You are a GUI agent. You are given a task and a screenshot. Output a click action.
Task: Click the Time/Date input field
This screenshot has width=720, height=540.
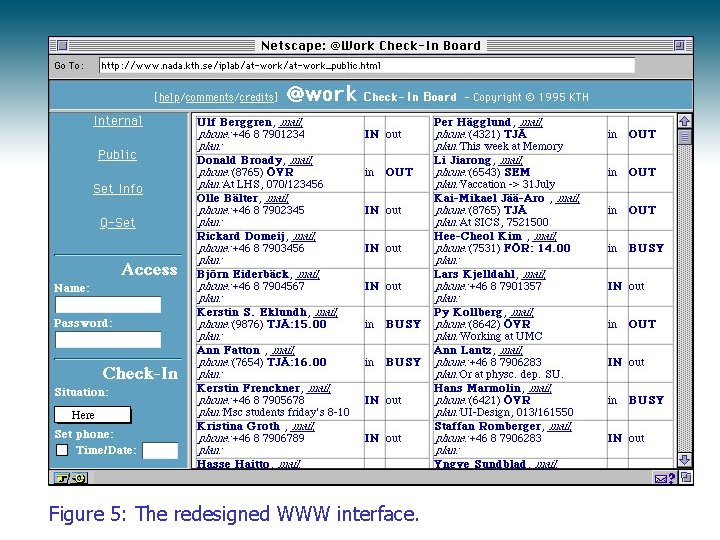[x=160, y=450]
